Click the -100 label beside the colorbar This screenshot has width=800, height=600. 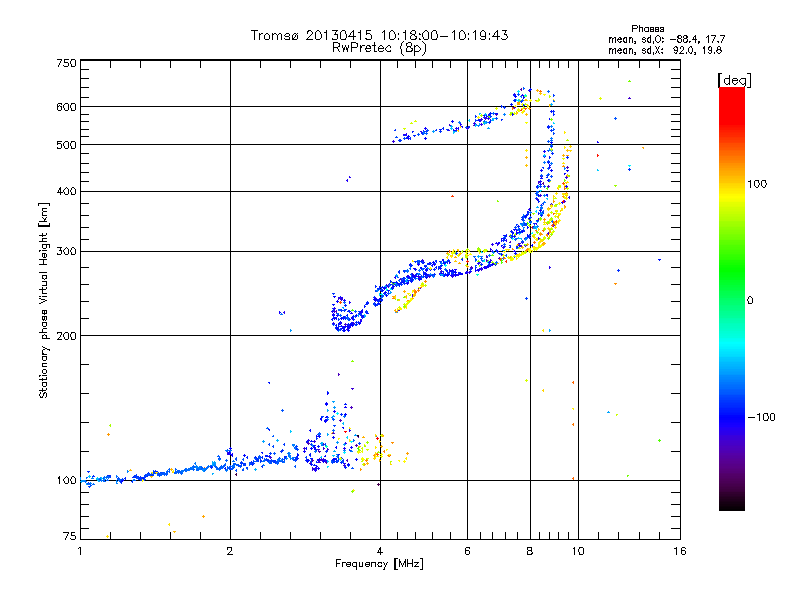761,417
